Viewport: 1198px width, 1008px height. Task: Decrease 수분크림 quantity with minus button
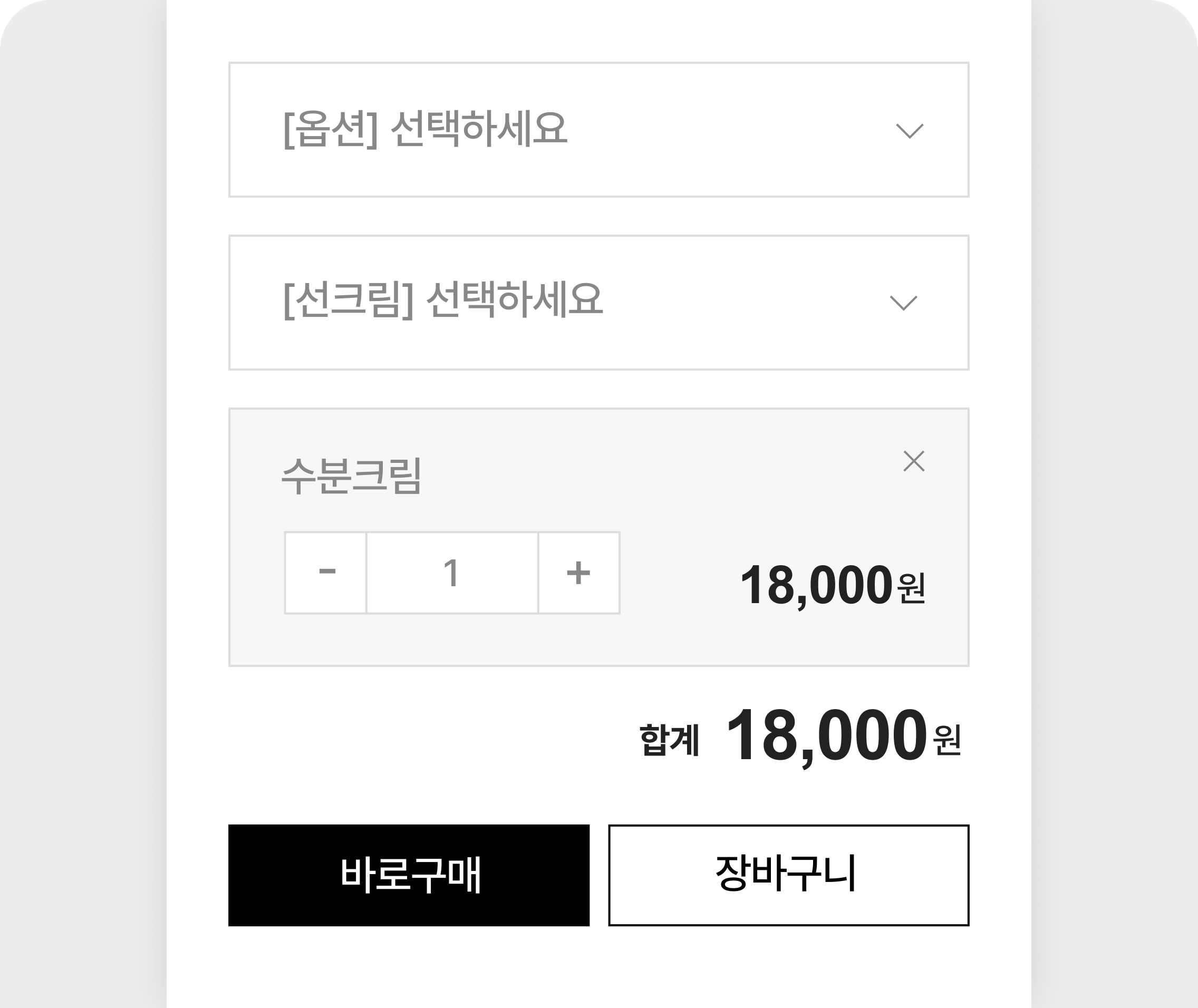pyautogui.click(x=326, y=573)
